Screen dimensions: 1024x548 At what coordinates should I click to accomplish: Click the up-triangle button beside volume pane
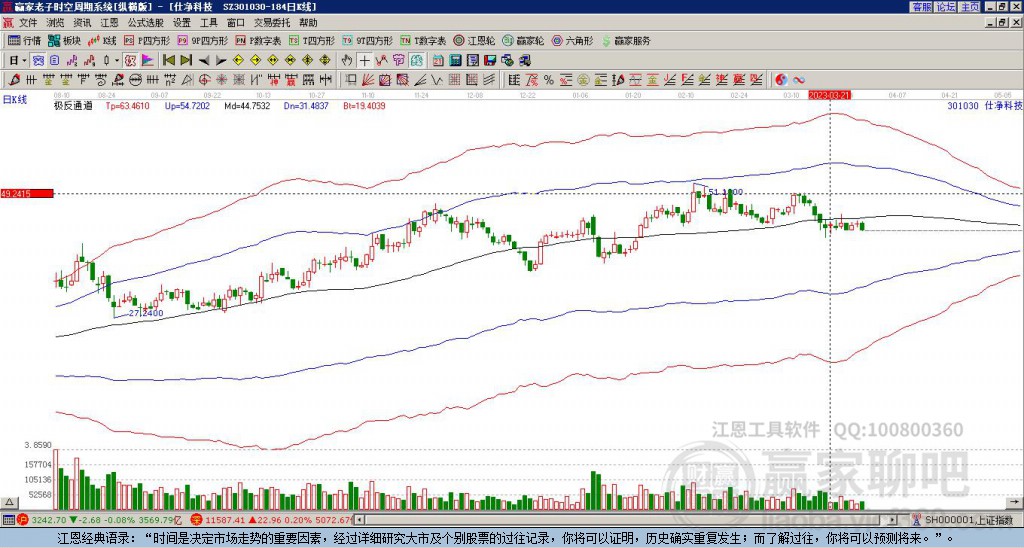pos(10,502)
